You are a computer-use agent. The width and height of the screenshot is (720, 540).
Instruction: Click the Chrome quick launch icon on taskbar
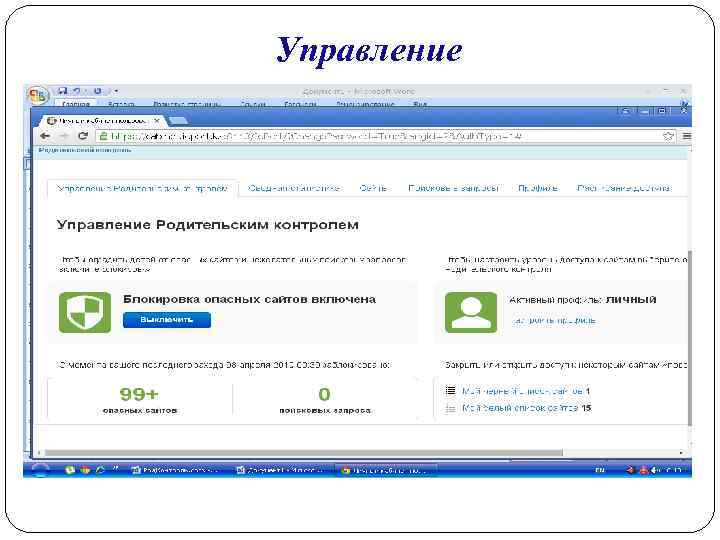coord(85,470)
